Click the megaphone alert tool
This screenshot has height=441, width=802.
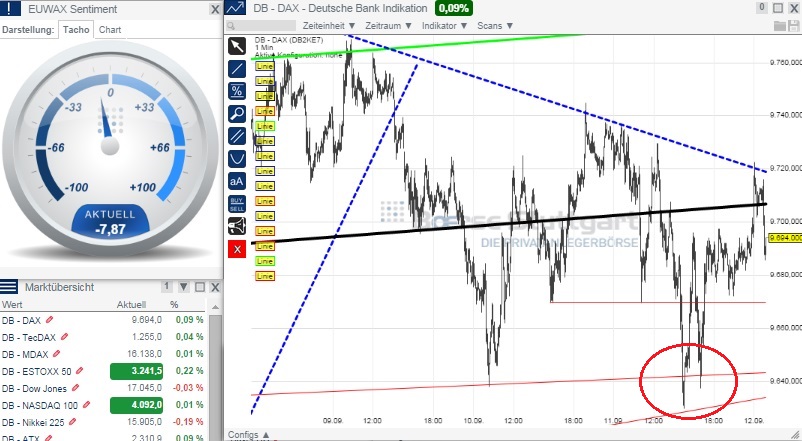pyautogui.click(x=237, y=226)
